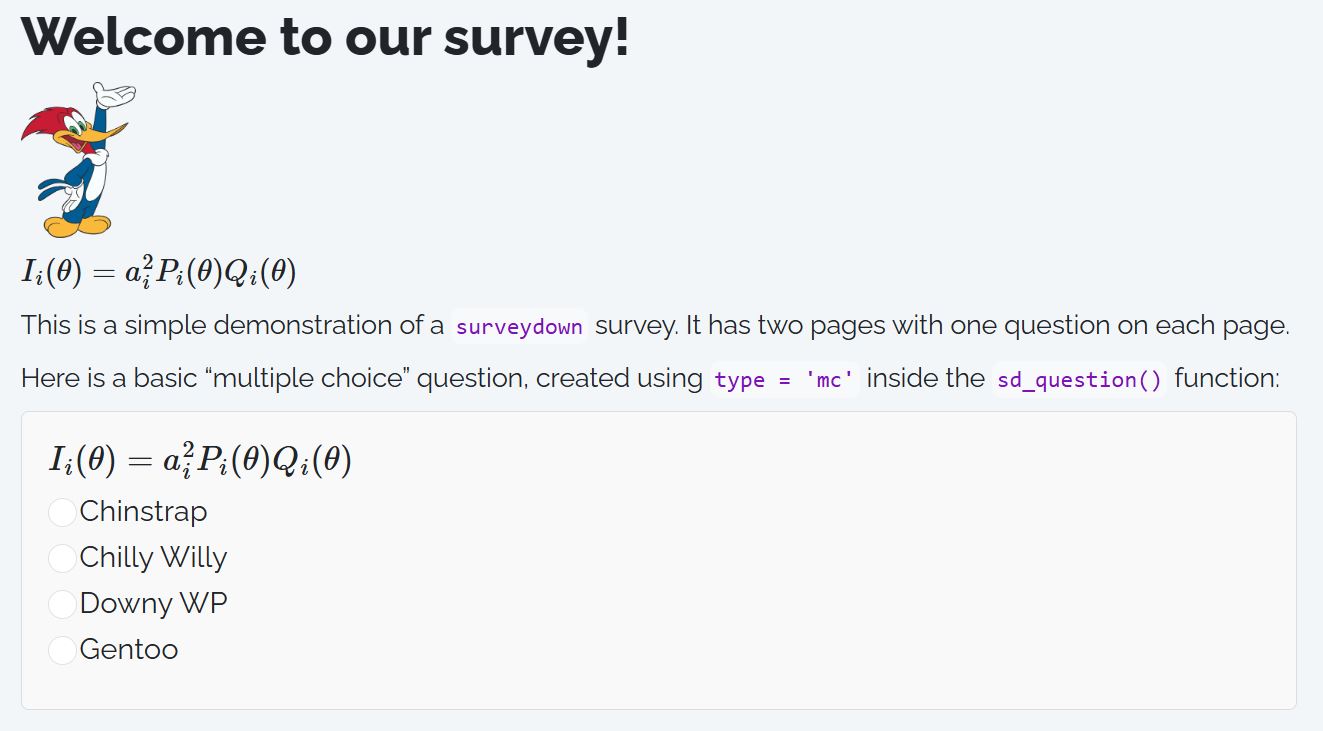This screenshot has width=1323, height=731.
Task: Choose the Chilly Willy radio button
Action: tap(62, 558)
